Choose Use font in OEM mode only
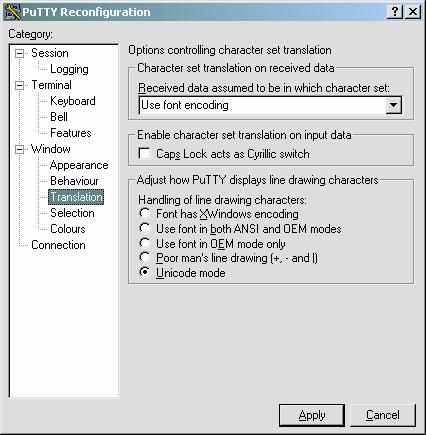This screenshot has height=435, width=426. click(x=145, y=243)
